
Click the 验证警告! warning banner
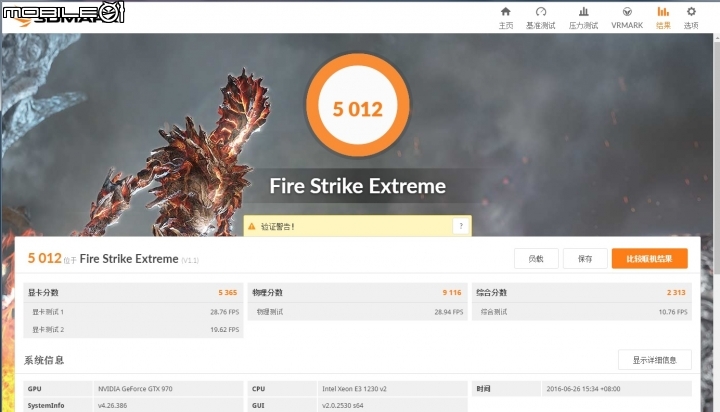point(357,226)
